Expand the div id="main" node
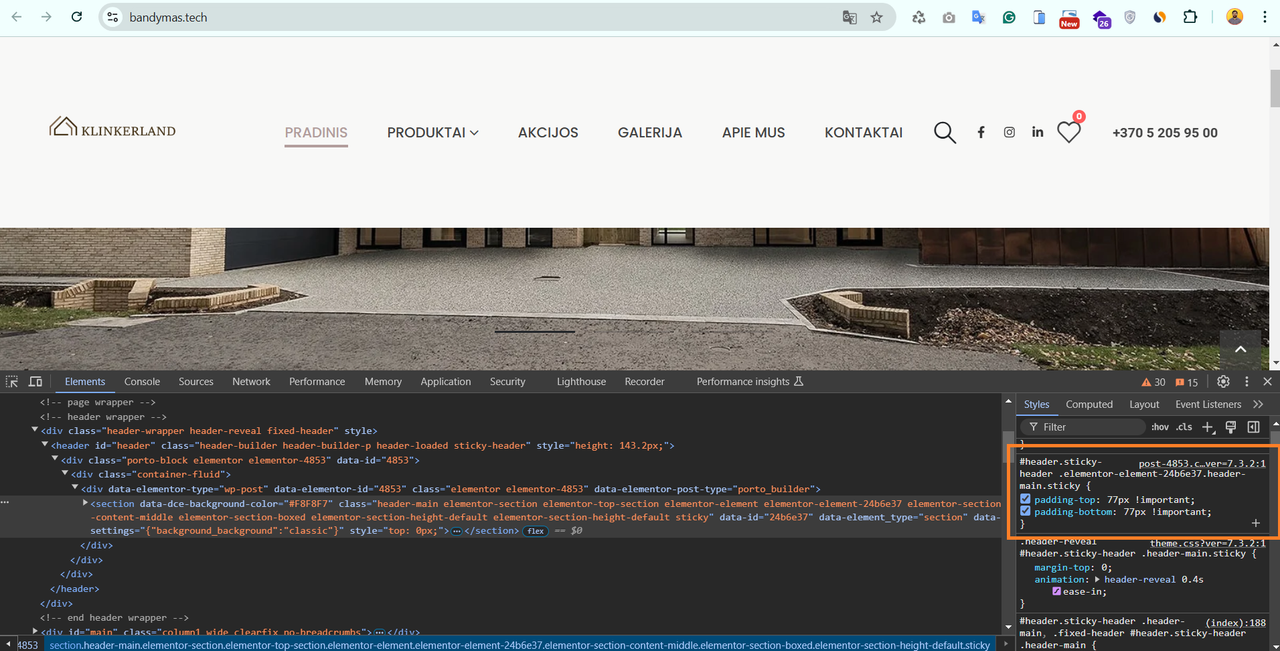 [x=35, y=632]
